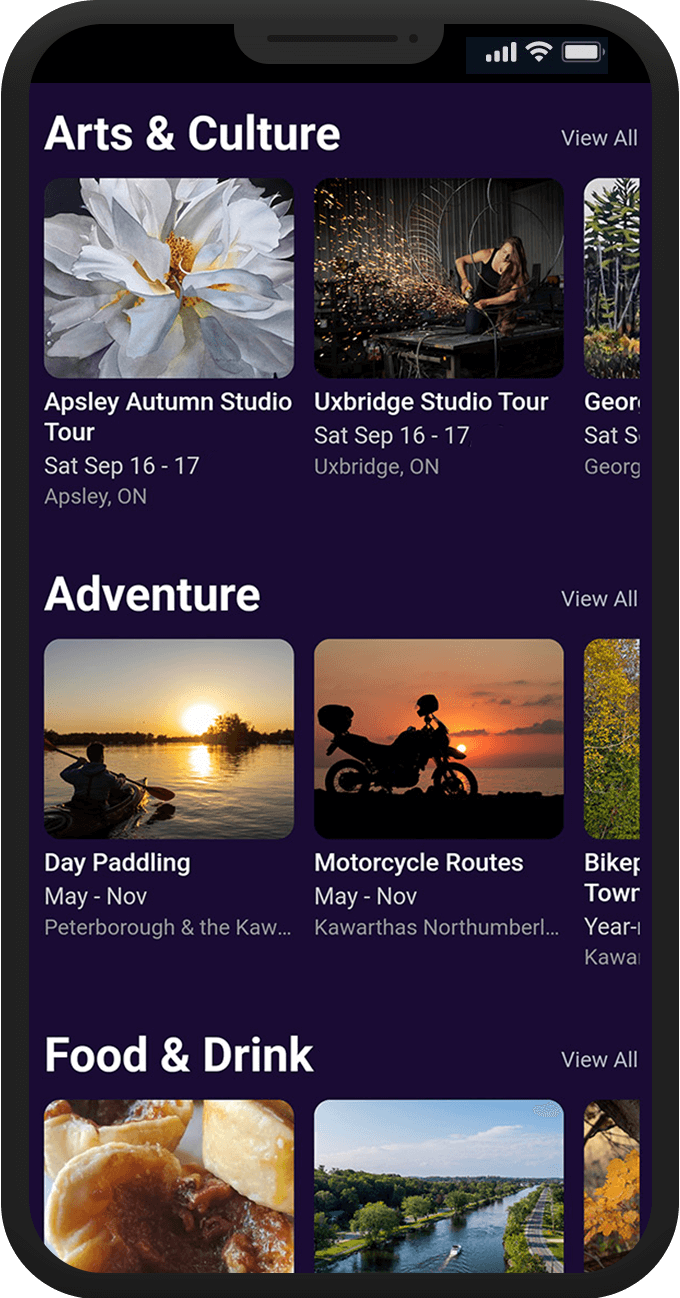The width and height of the screenshot is (680, 1298).
Task: Open the white flower painting thumbnail
Action: click(x=169, y=278)
